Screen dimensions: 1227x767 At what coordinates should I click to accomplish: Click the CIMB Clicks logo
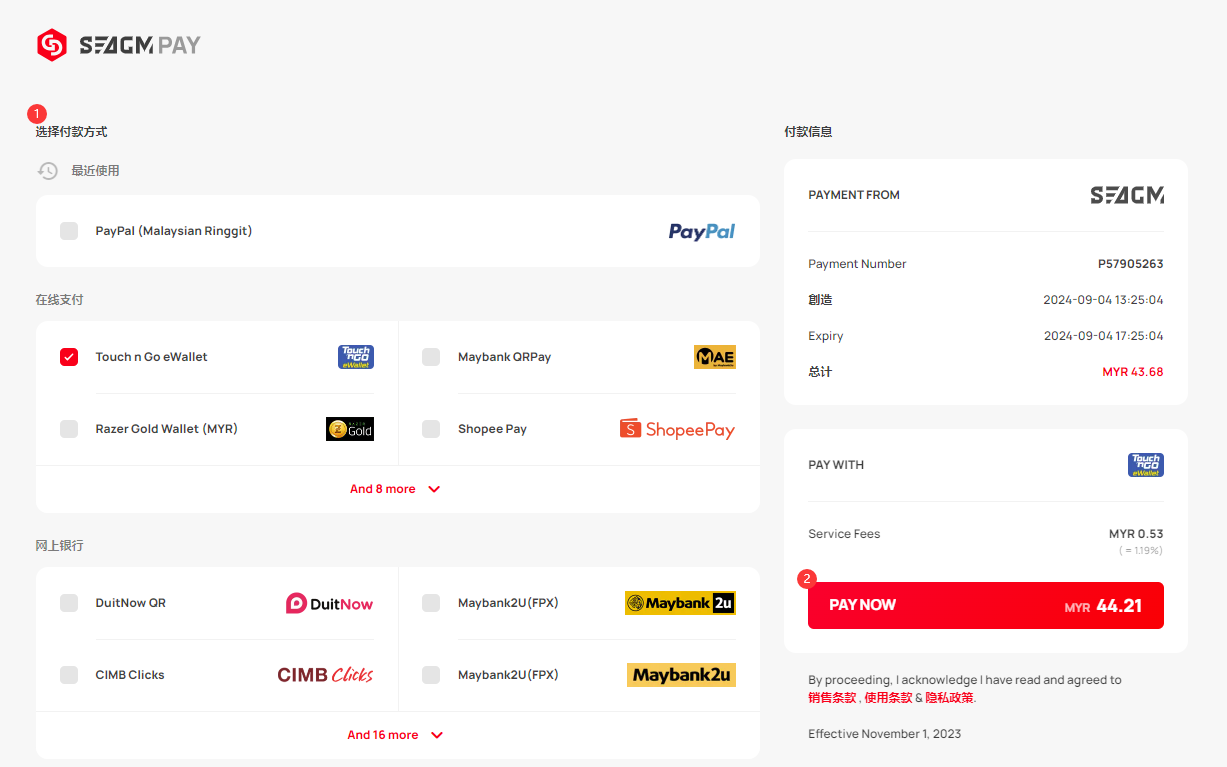326,675
